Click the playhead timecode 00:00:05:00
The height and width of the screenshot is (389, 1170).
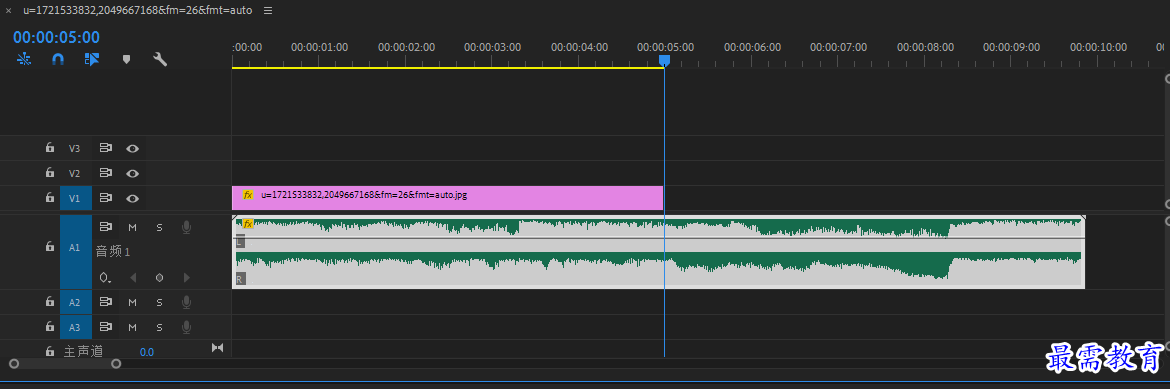pos(56,37)
